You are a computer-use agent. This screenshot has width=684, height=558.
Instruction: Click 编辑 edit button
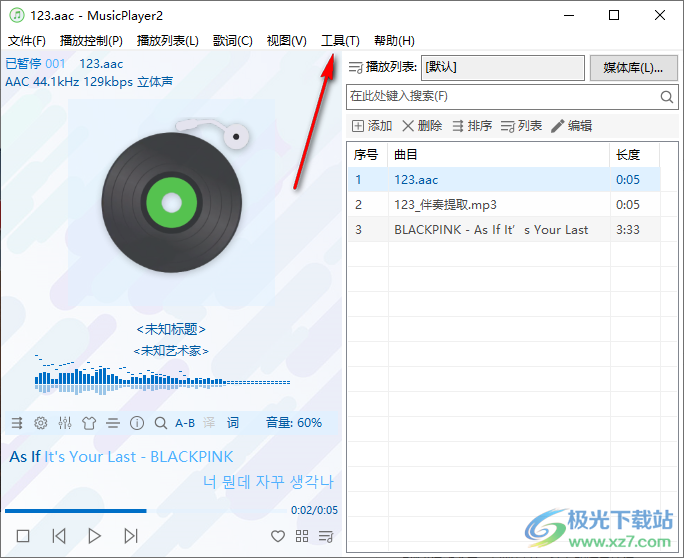pos(571,126)
